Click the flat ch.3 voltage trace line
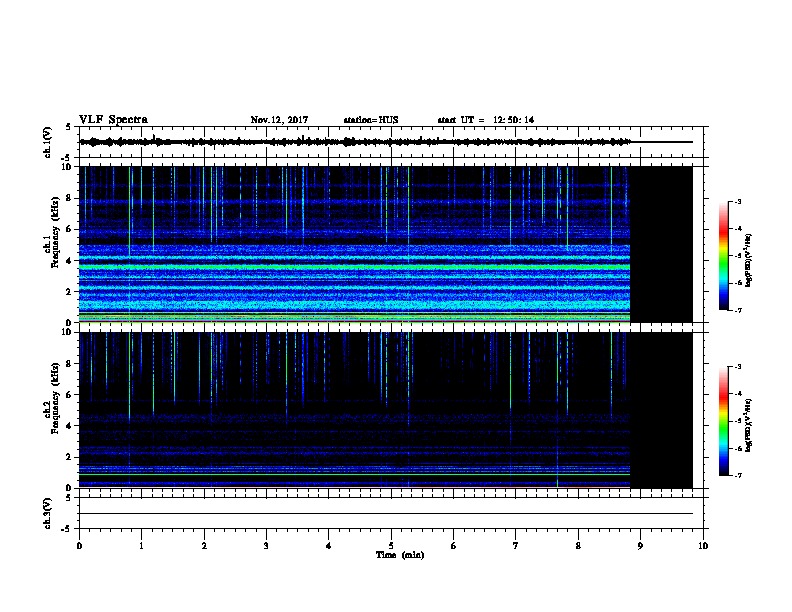 [386, 514]
